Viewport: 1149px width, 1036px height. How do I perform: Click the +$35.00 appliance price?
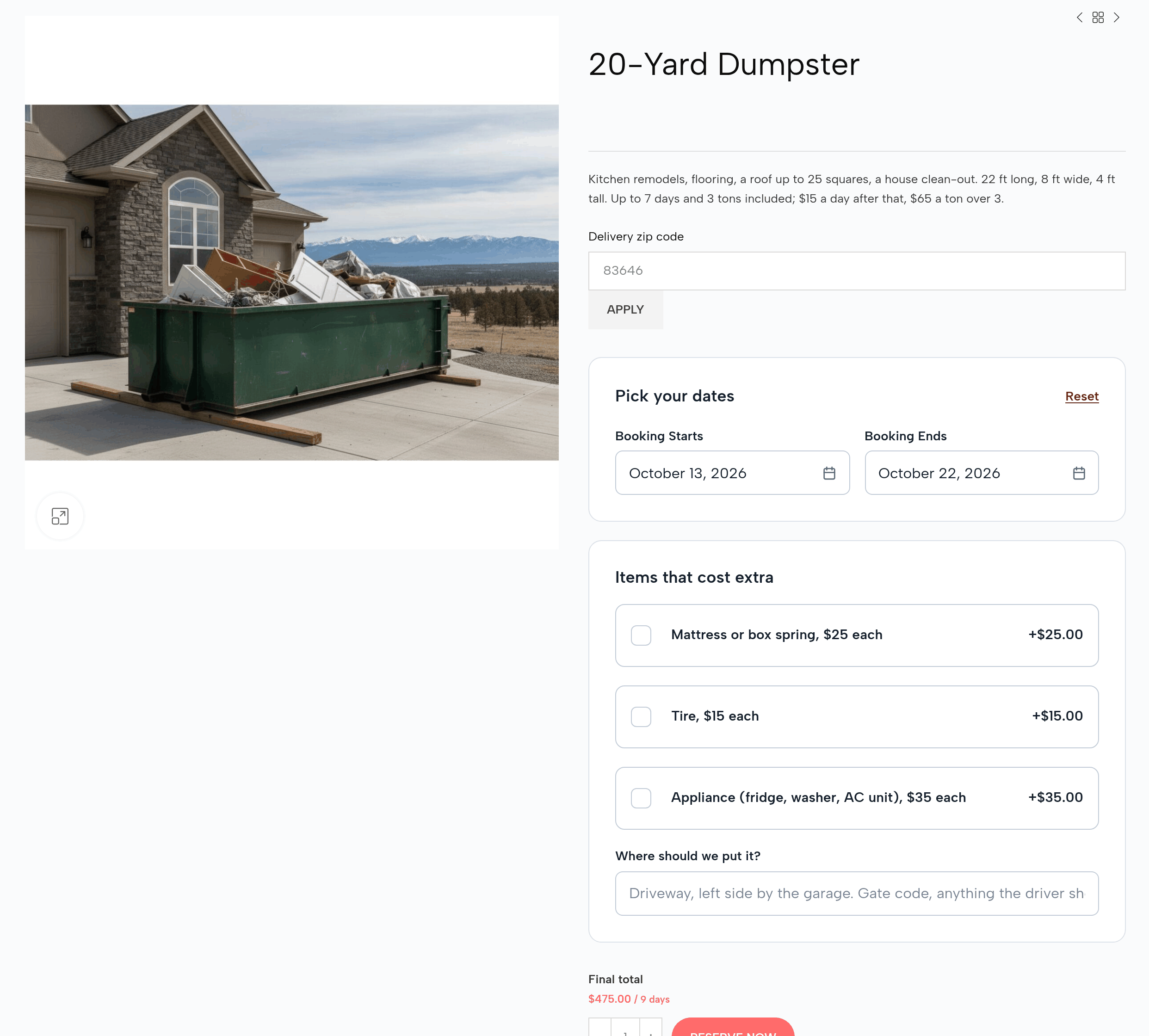[x=1055, y=797]
